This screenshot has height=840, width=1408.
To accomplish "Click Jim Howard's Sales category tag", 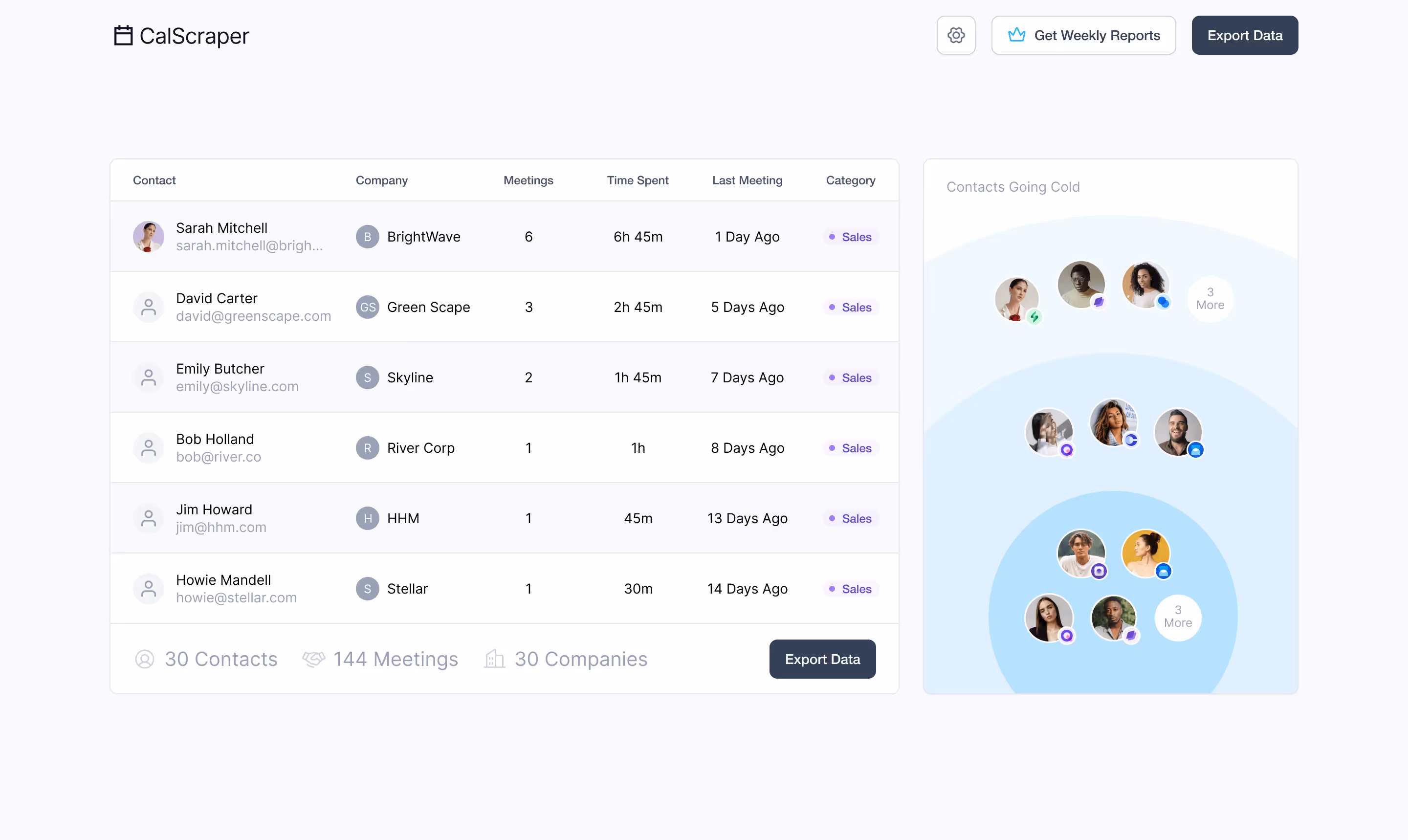I will click(851, 518).
